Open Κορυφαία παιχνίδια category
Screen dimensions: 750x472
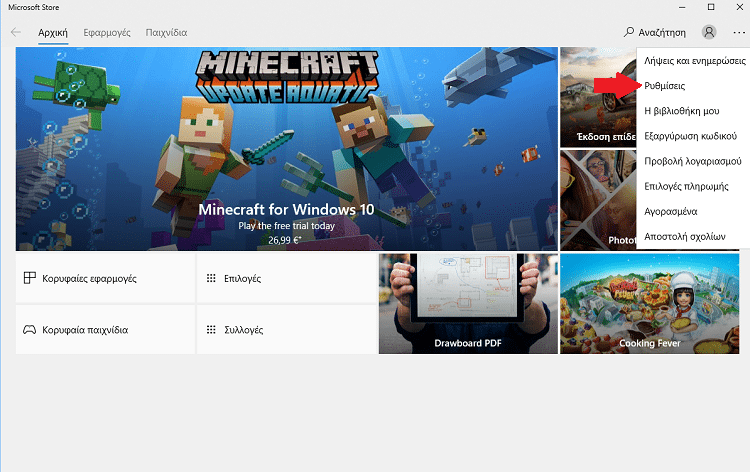pos(105,330)
